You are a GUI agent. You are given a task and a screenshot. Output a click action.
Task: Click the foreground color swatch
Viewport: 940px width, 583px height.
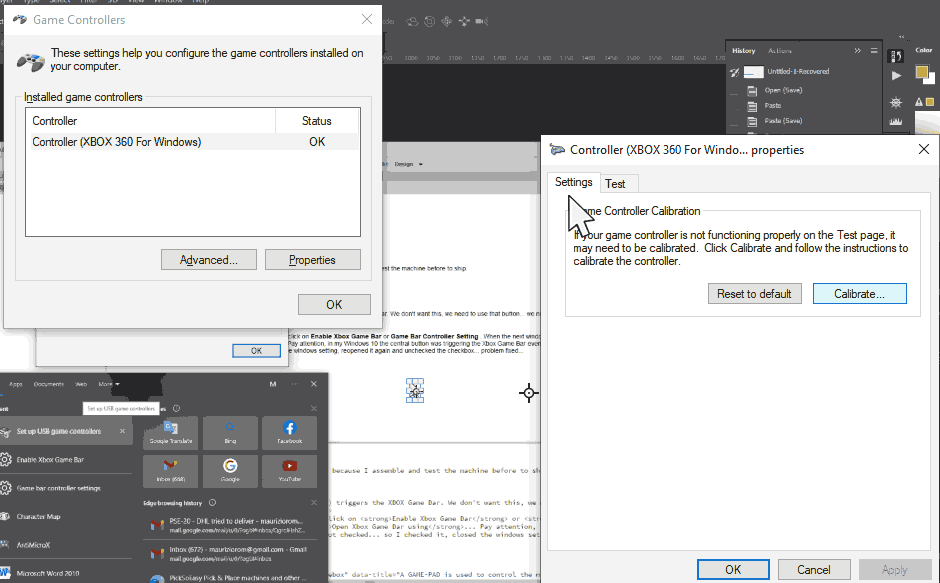click(x=922, y=73)
